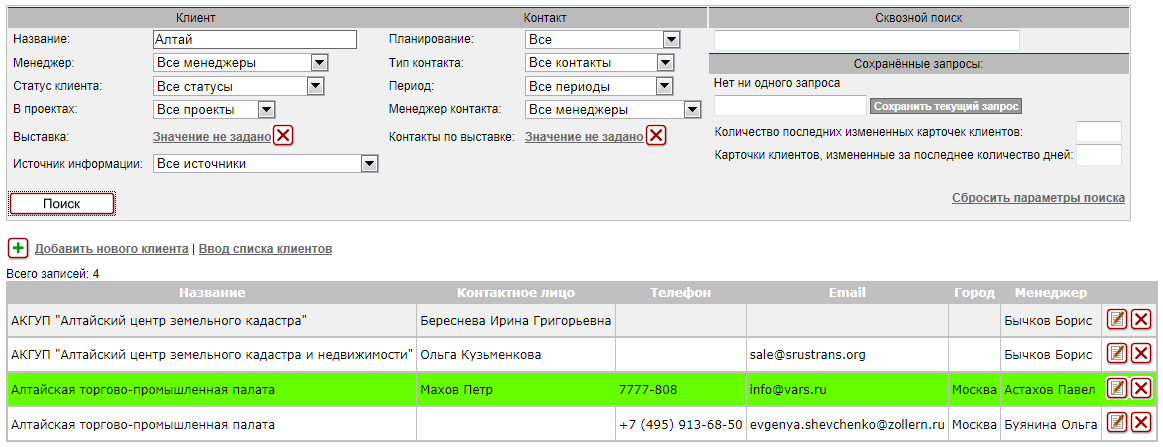Delete the highlighted Махов Петр row

1141,389
